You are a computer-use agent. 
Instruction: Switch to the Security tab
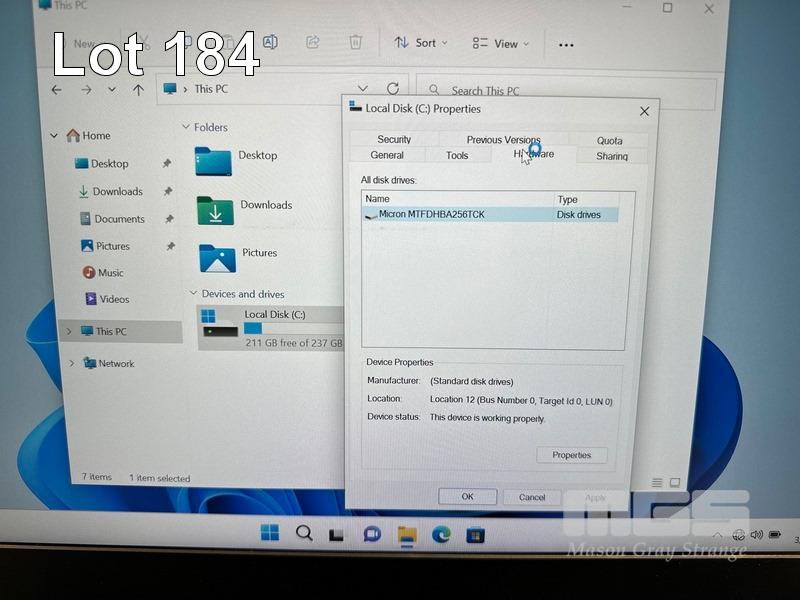394,140
